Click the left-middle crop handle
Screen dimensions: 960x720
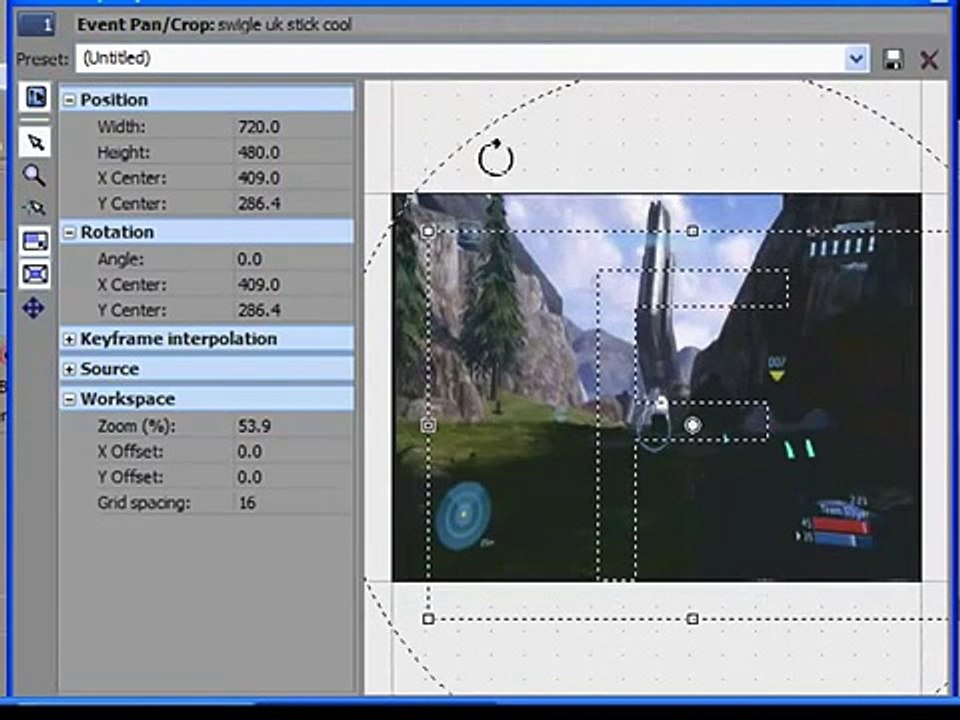[x=429, y=425]
